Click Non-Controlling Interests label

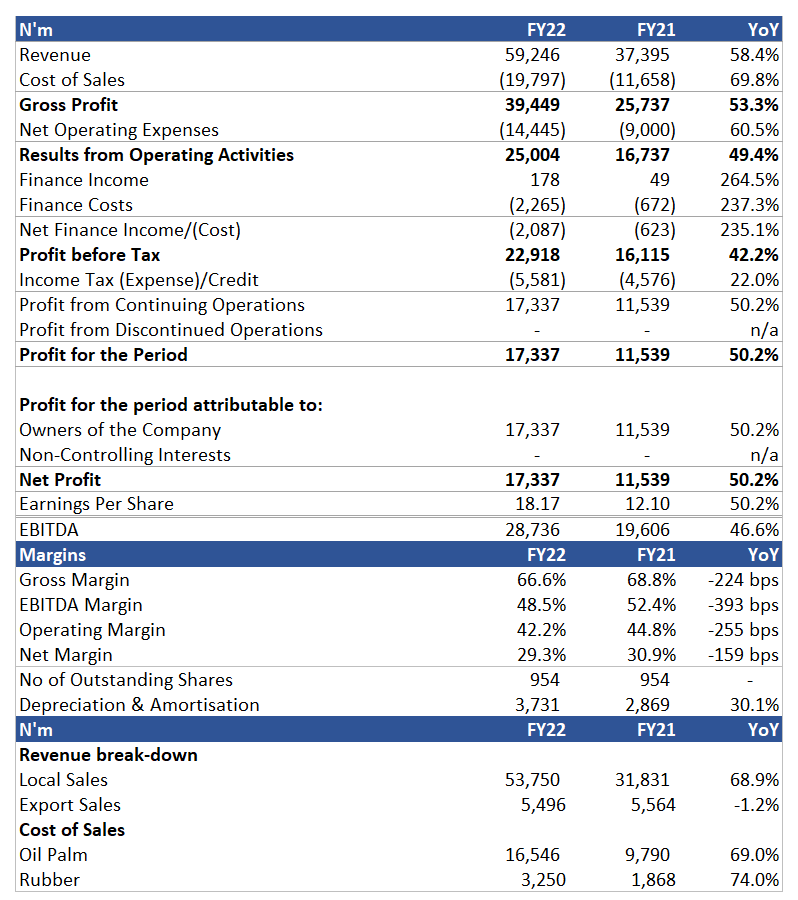point(125,455)
